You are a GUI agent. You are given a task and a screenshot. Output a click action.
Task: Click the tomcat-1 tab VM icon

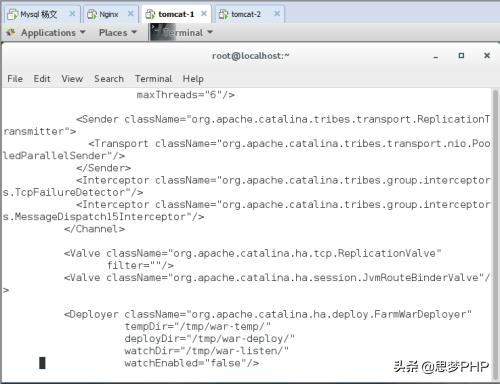point(150,14)
